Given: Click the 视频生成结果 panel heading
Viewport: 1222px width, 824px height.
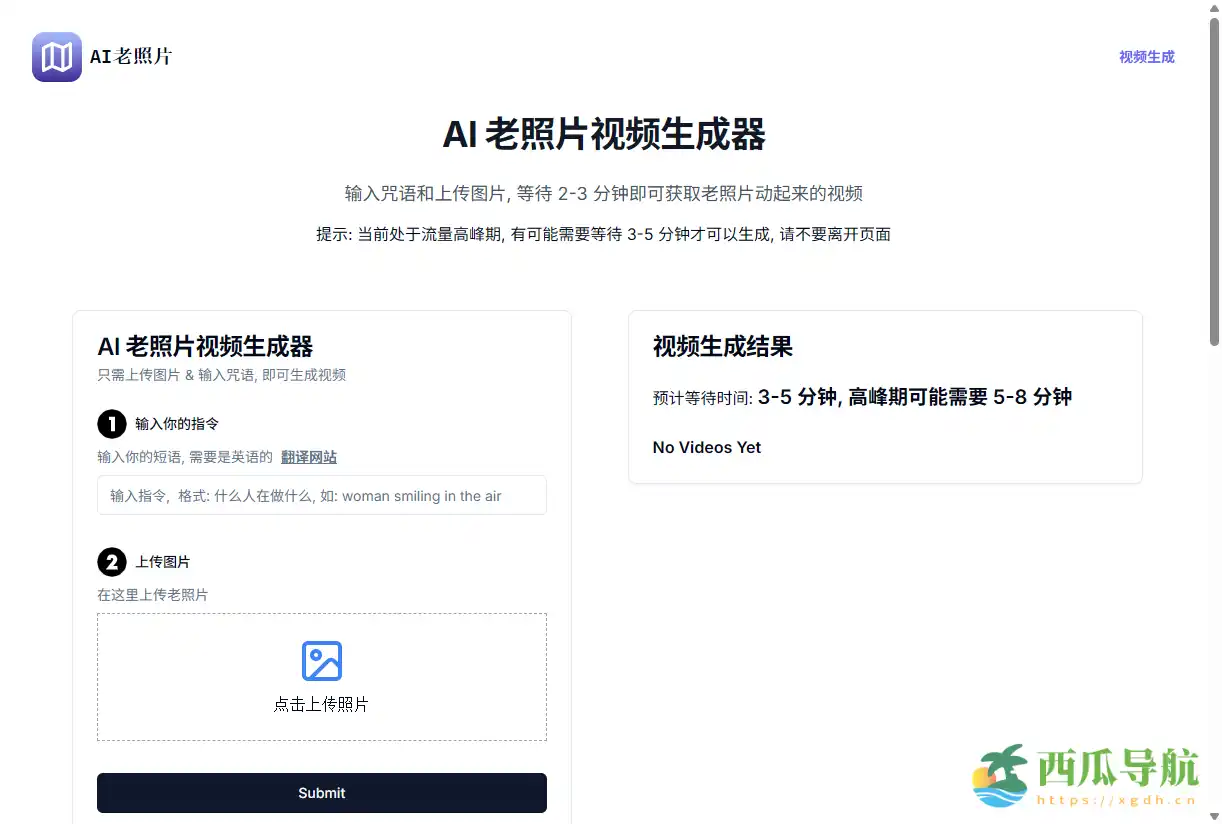Looking at the screenshot, I should coord(722,347).
